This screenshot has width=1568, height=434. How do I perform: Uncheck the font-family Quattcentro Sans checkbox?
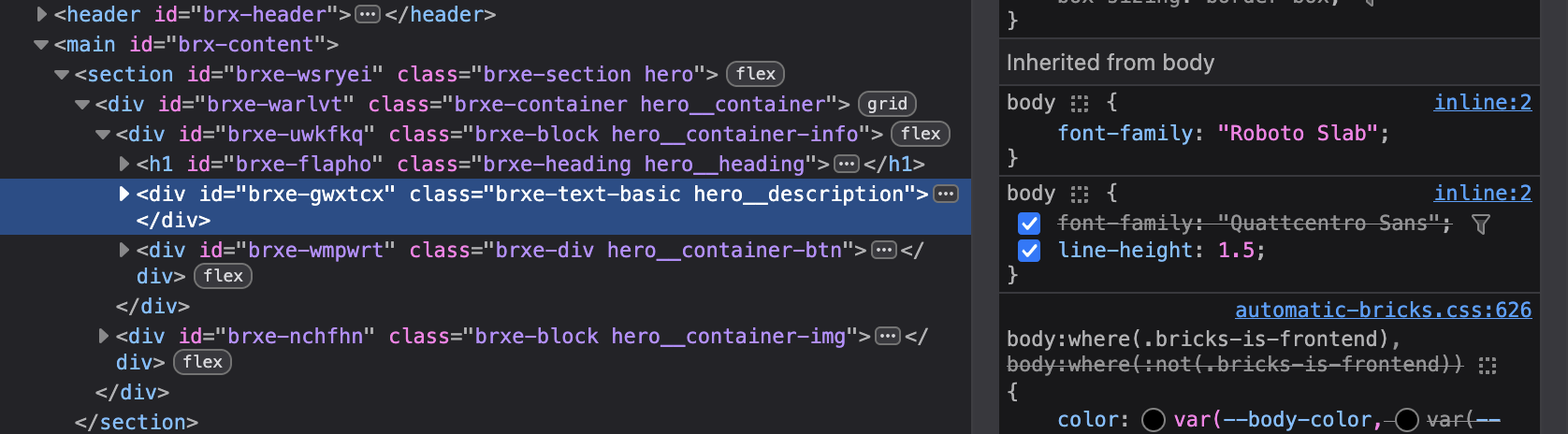tap(1029, 224)
